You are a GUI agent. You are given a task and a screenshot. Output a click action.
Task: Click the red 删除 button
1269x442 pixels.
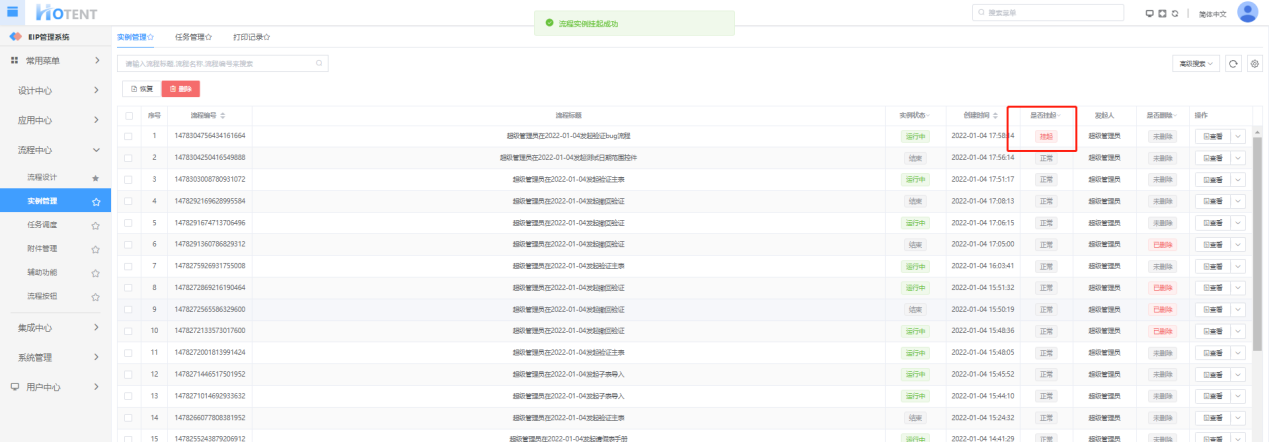(181, 89)
